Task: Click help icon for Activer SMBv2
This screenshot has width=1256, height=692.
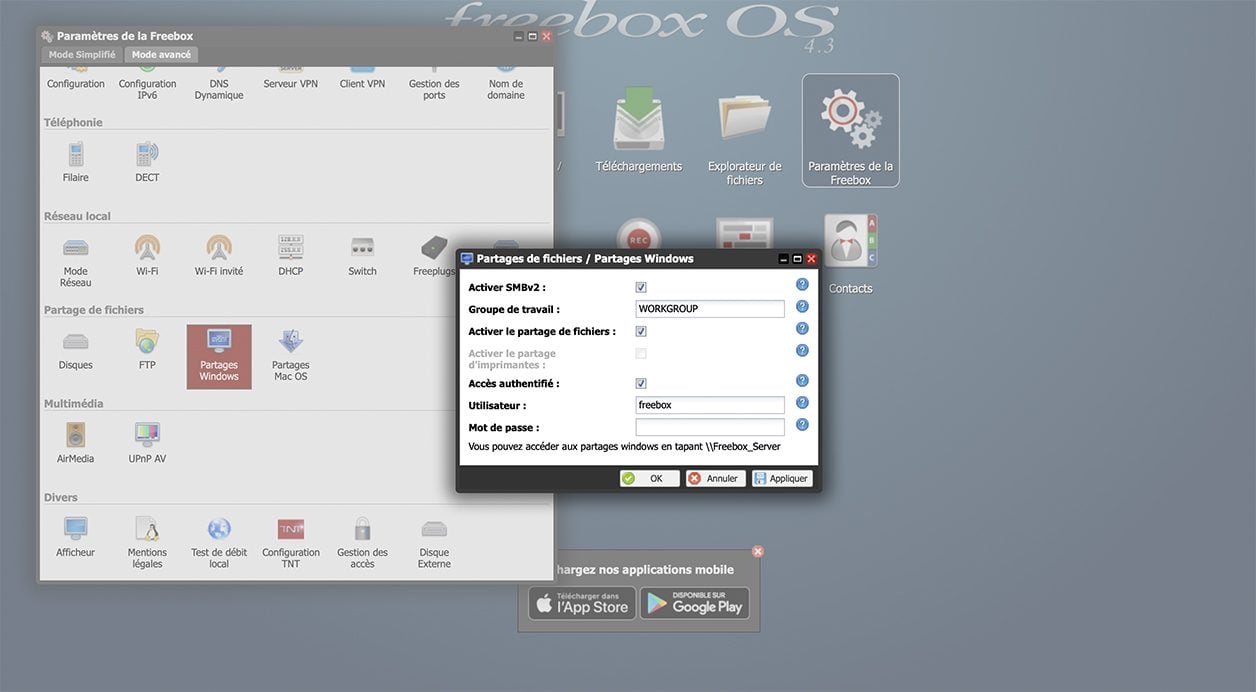Action: 802,285
